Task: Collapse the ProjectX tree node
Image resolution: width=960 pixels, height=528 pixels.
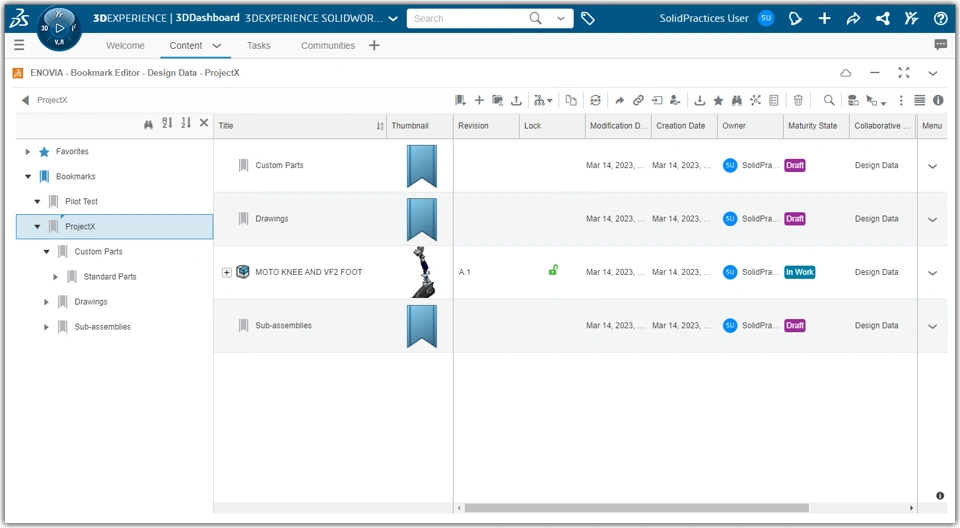Action: [37, 227]
